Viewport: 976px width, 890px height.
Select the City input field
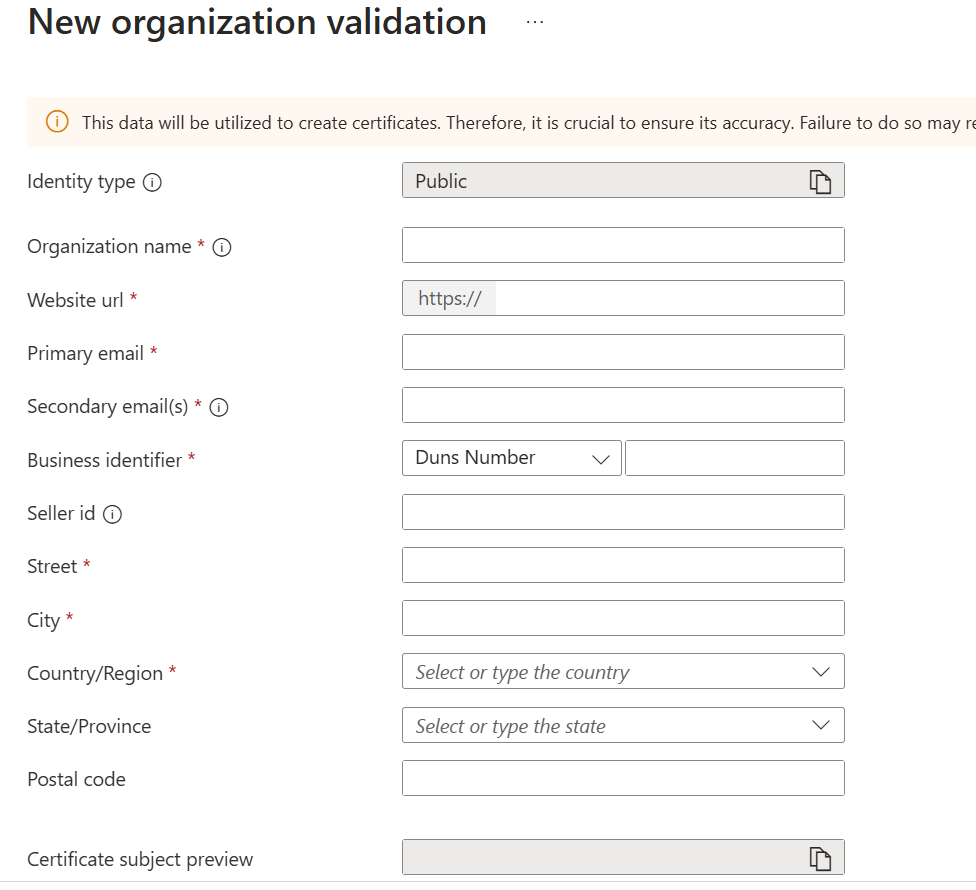tap(622, 618)
